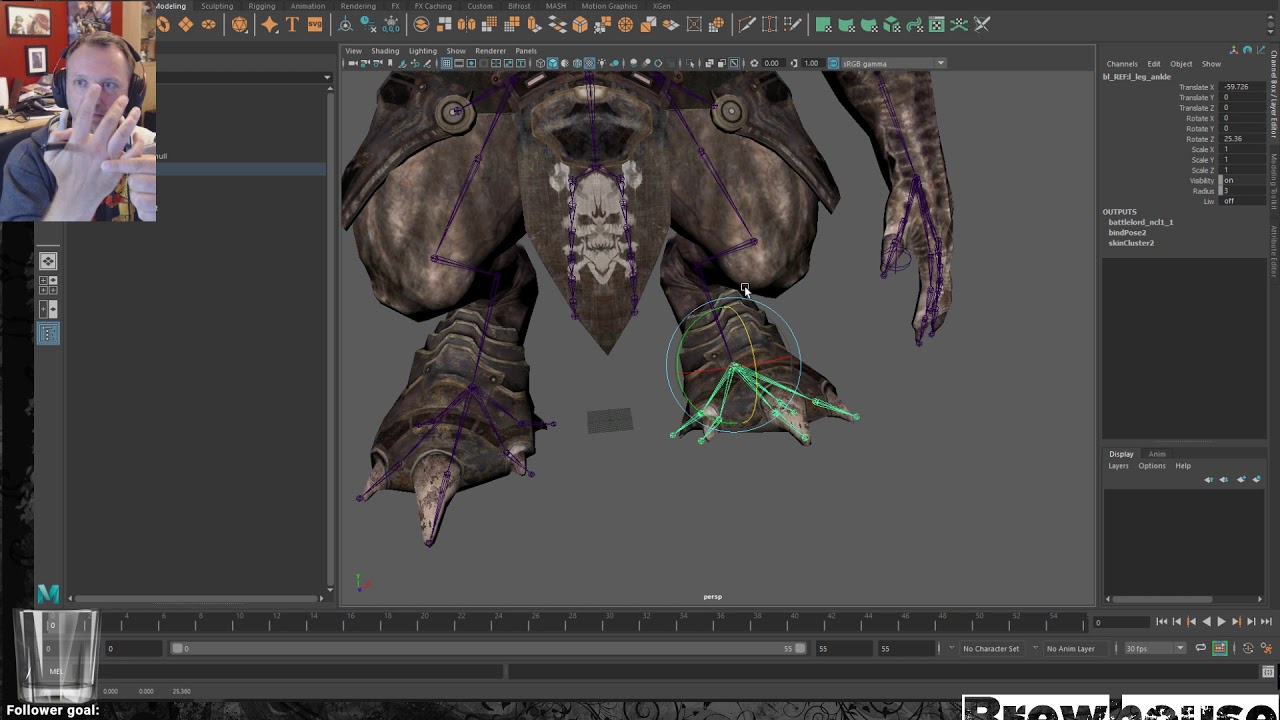
Task: Open the Layers menu in Layer Editor
Action: (1118, 466)
